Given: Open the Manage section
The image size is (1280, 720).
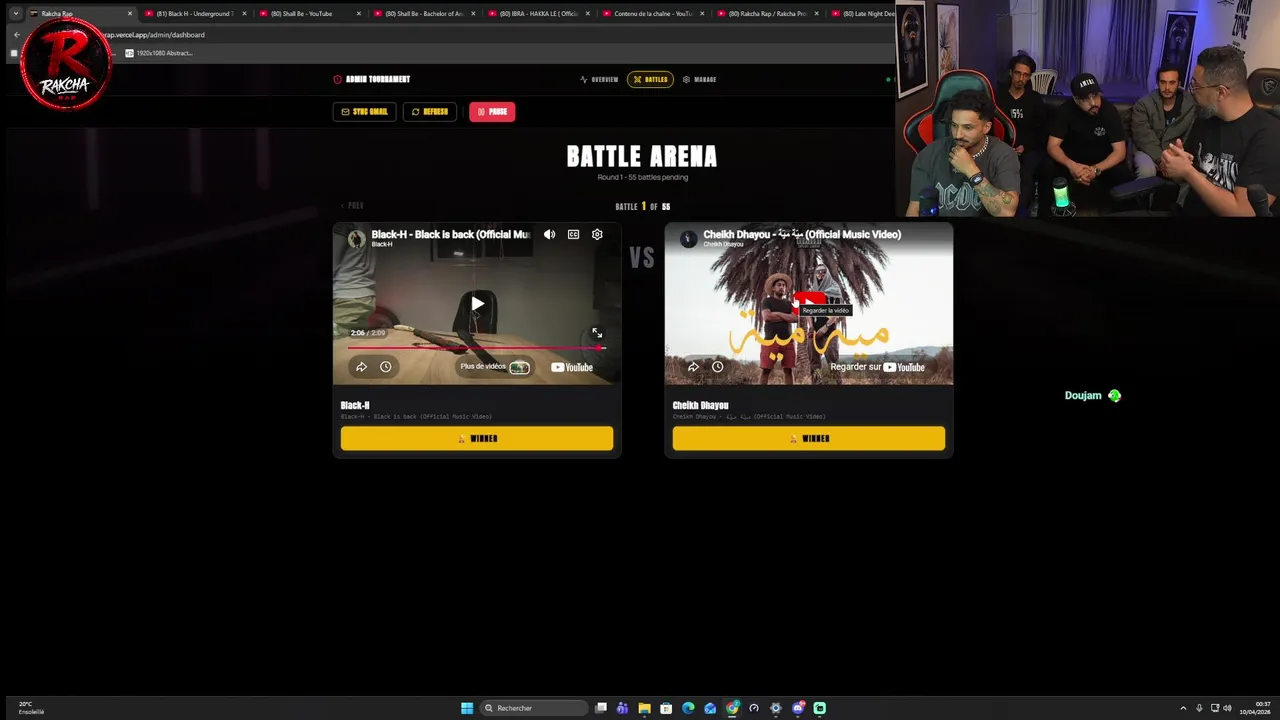Looking at the screenshot, I should click(699, 79).
